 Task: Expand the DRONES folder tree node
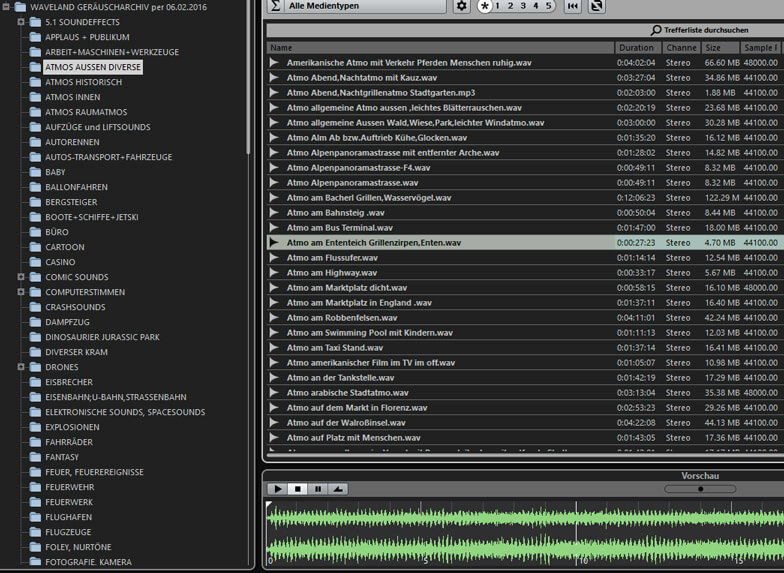[x=21, y=367]
